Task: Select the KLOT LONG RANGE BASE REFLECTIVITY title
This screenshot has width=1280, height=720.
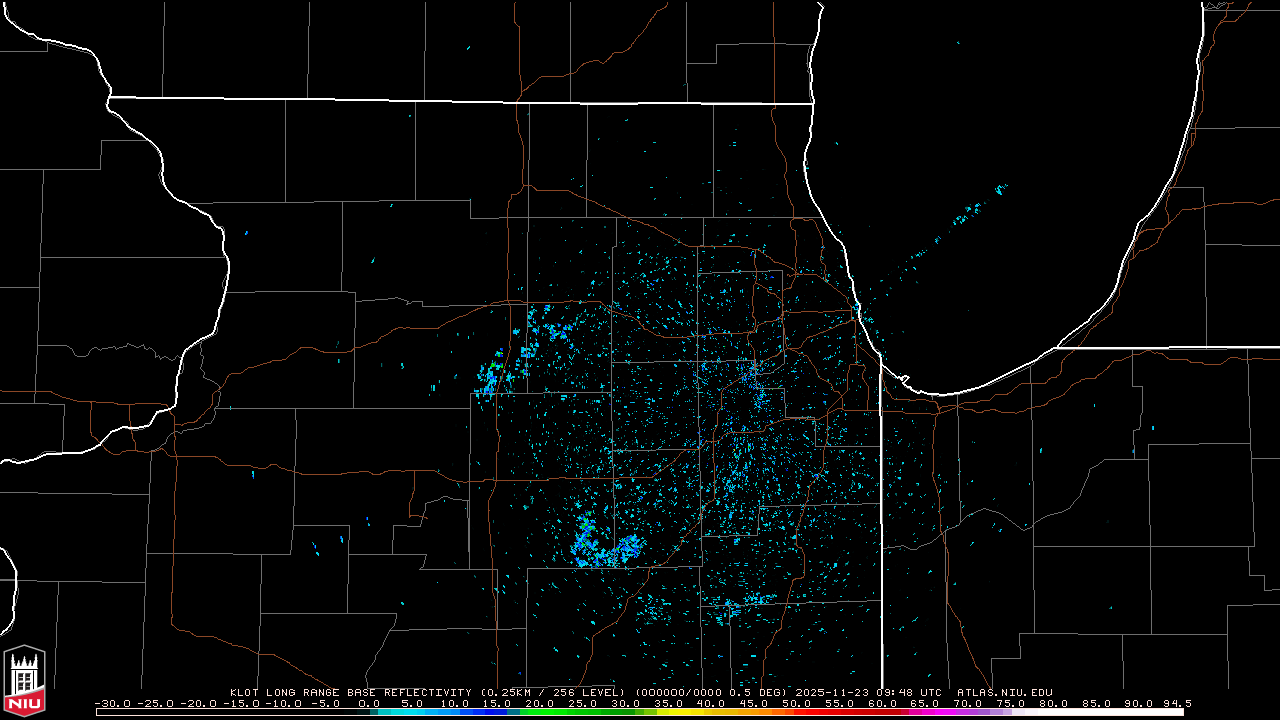Action: pyautogui.click(x=351, y=692)
